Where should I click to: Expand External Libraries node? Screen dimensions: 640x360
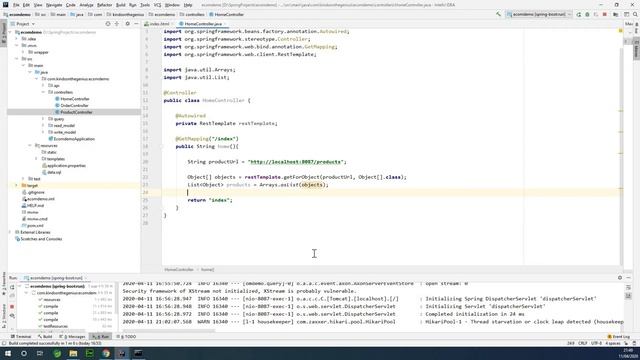tap(10, 232)
